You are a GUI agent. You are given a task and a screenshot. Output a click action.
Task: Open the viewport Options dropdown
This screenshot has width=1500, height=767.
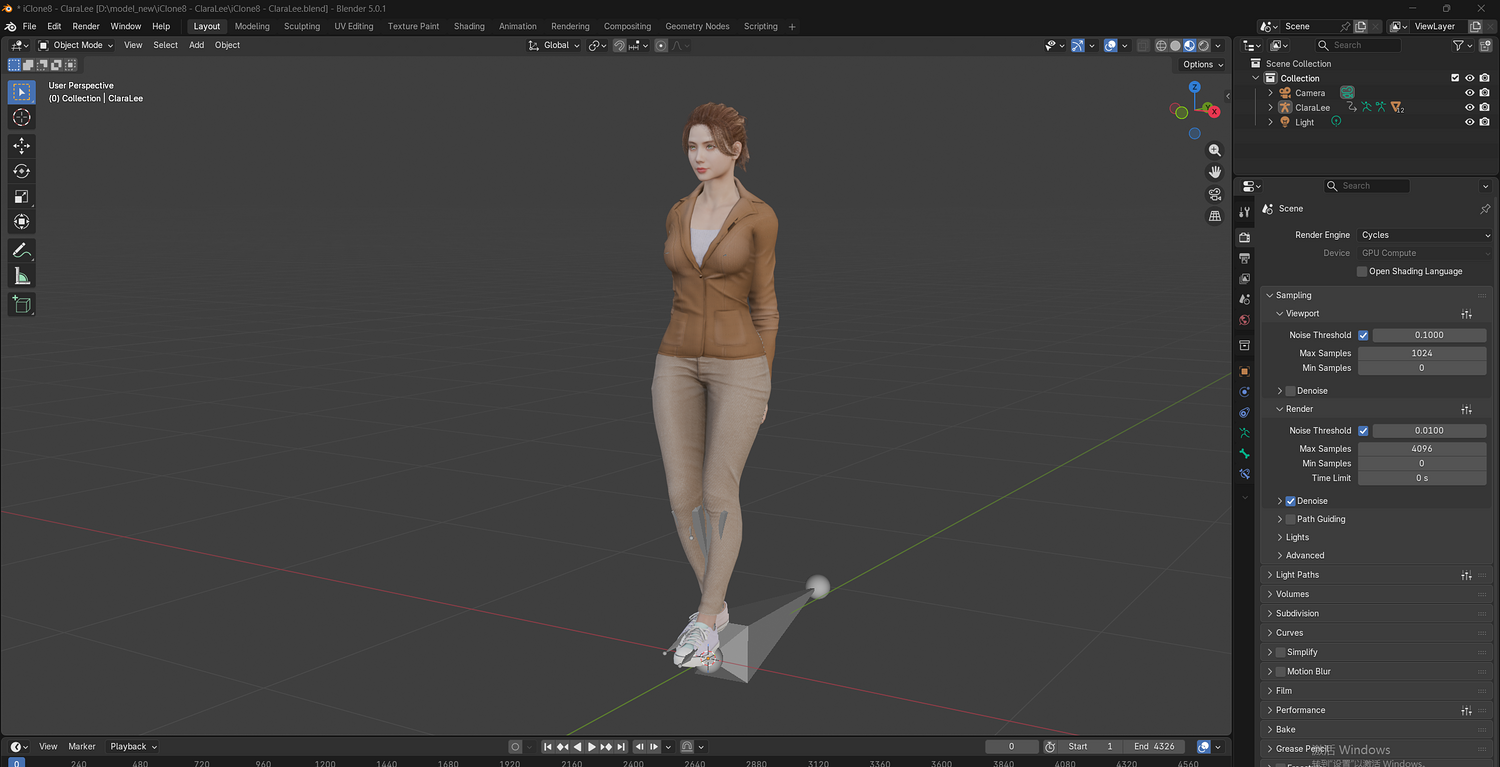tap(1202, 64)
